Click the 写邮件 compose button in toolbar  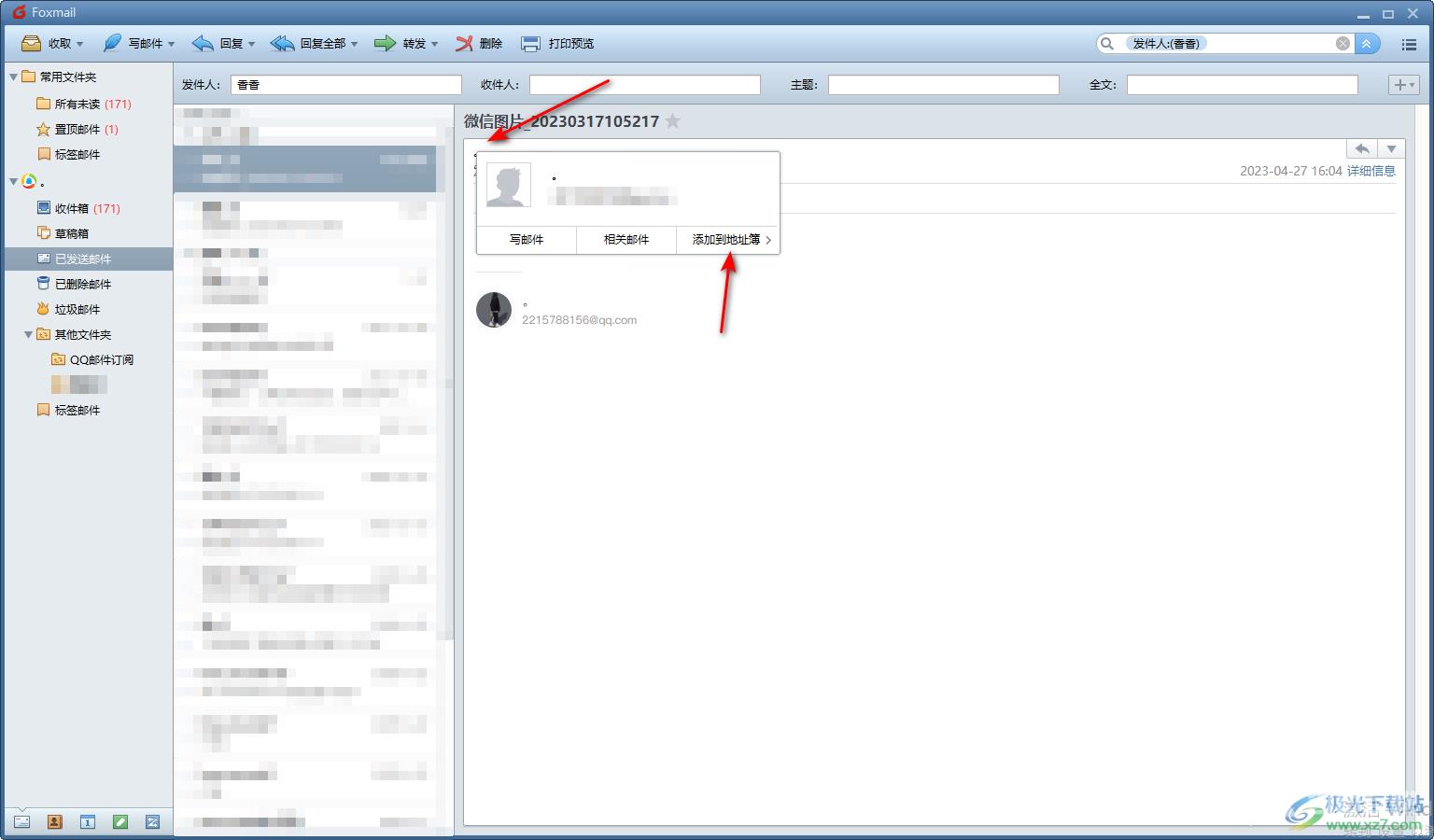coord(133,43)
